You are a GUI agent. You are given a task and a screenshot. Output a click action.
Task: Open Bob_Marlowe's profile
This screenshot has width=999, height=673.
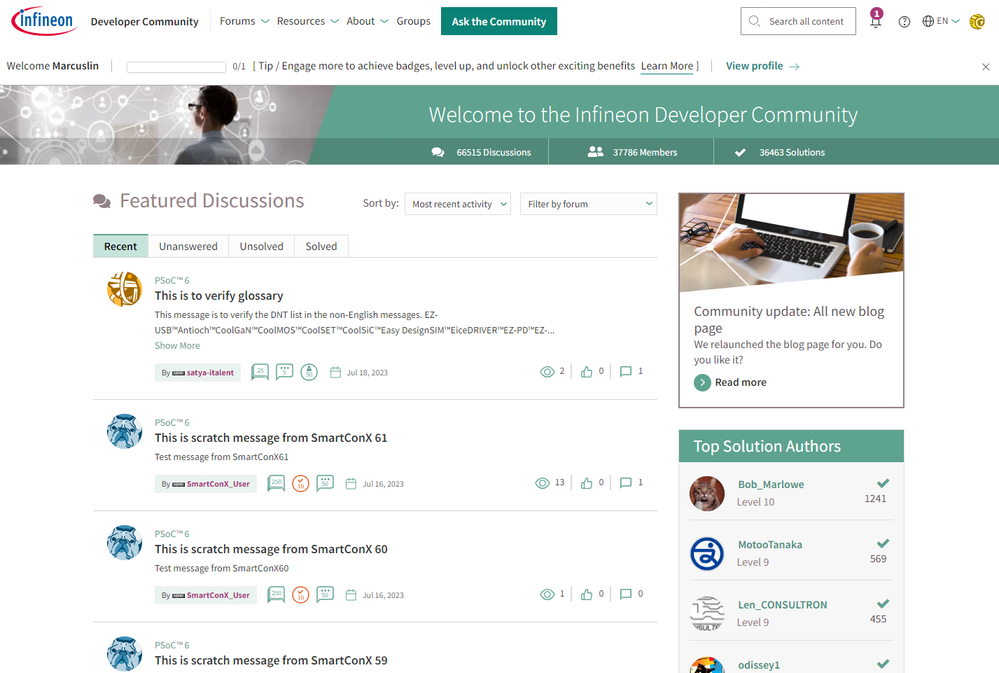771,484
